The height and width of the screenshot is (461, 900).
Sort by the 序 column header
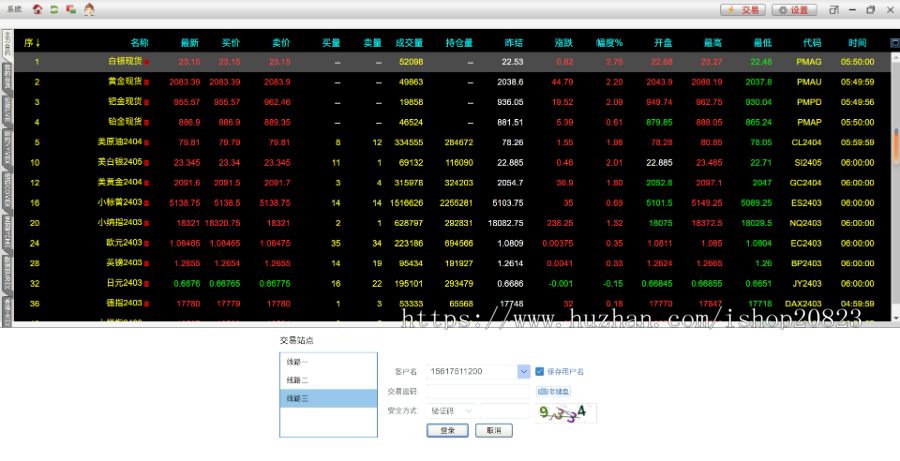coord(32,42)
